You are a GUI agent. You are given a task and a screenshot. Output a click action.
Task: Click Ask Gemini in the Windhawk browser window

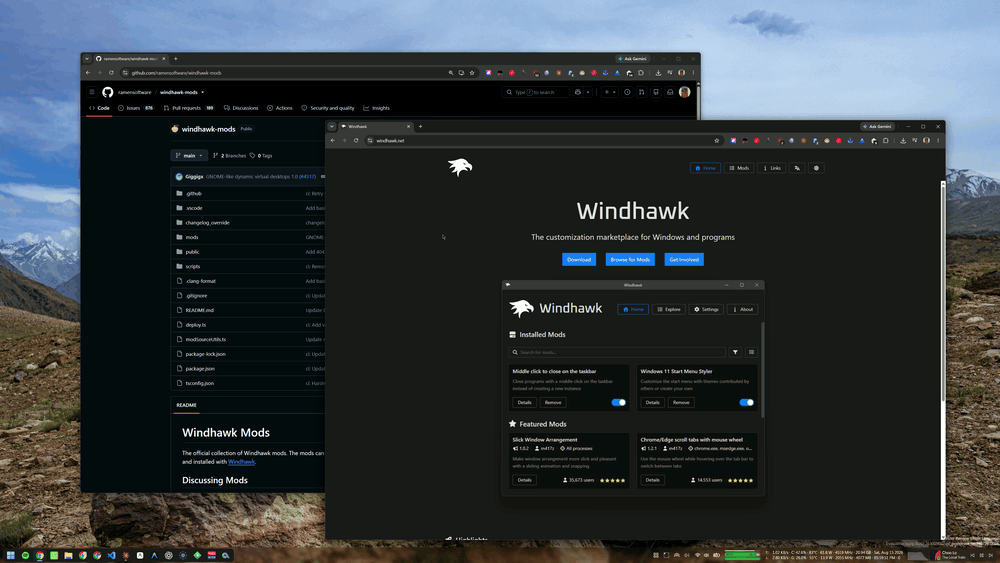coord(877,126)
